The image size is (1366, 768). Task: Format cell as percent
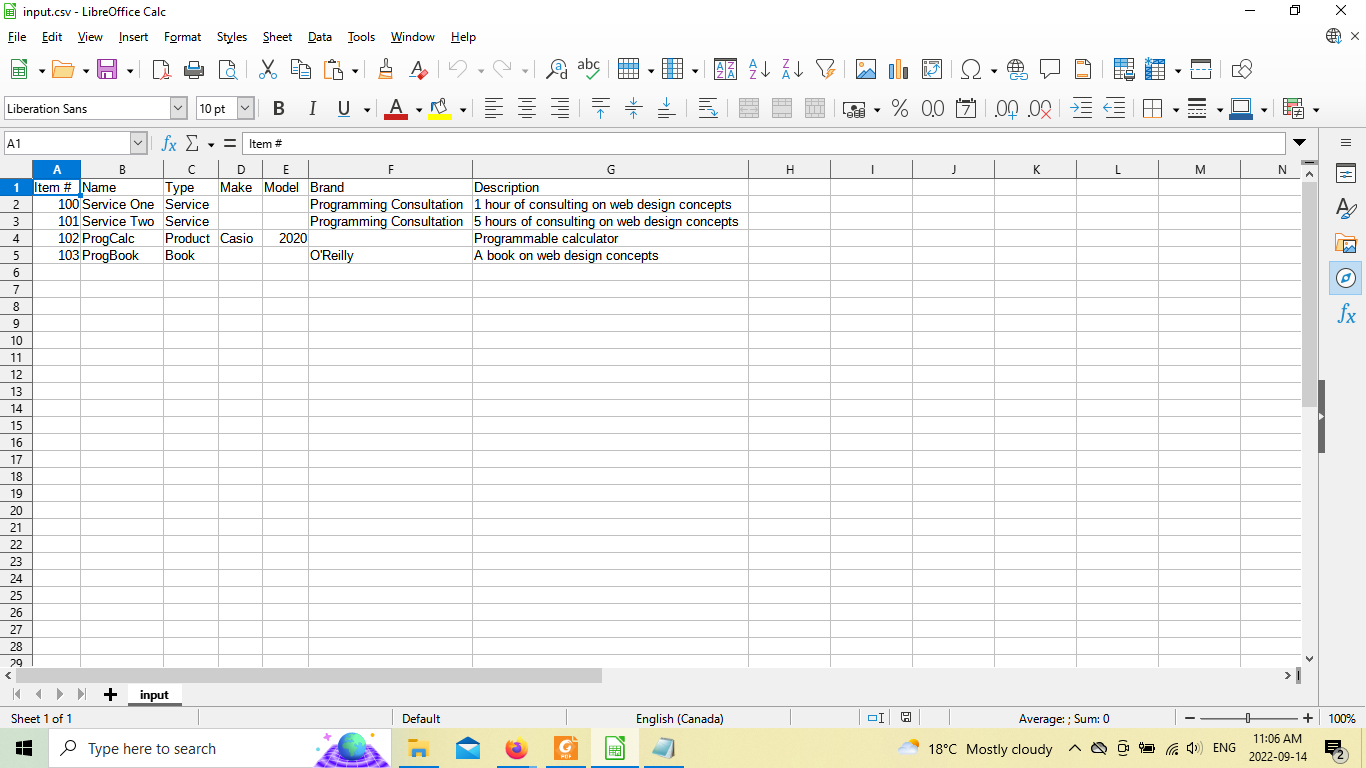[x=900, y=109]
